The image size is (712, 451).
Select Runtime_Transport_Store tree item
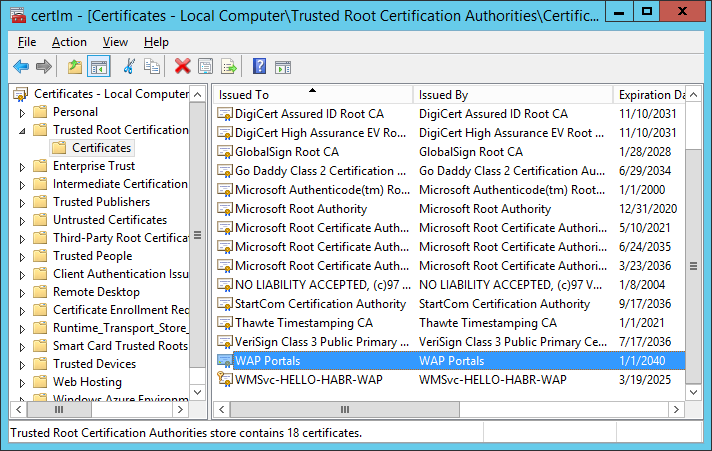point(120,328)
